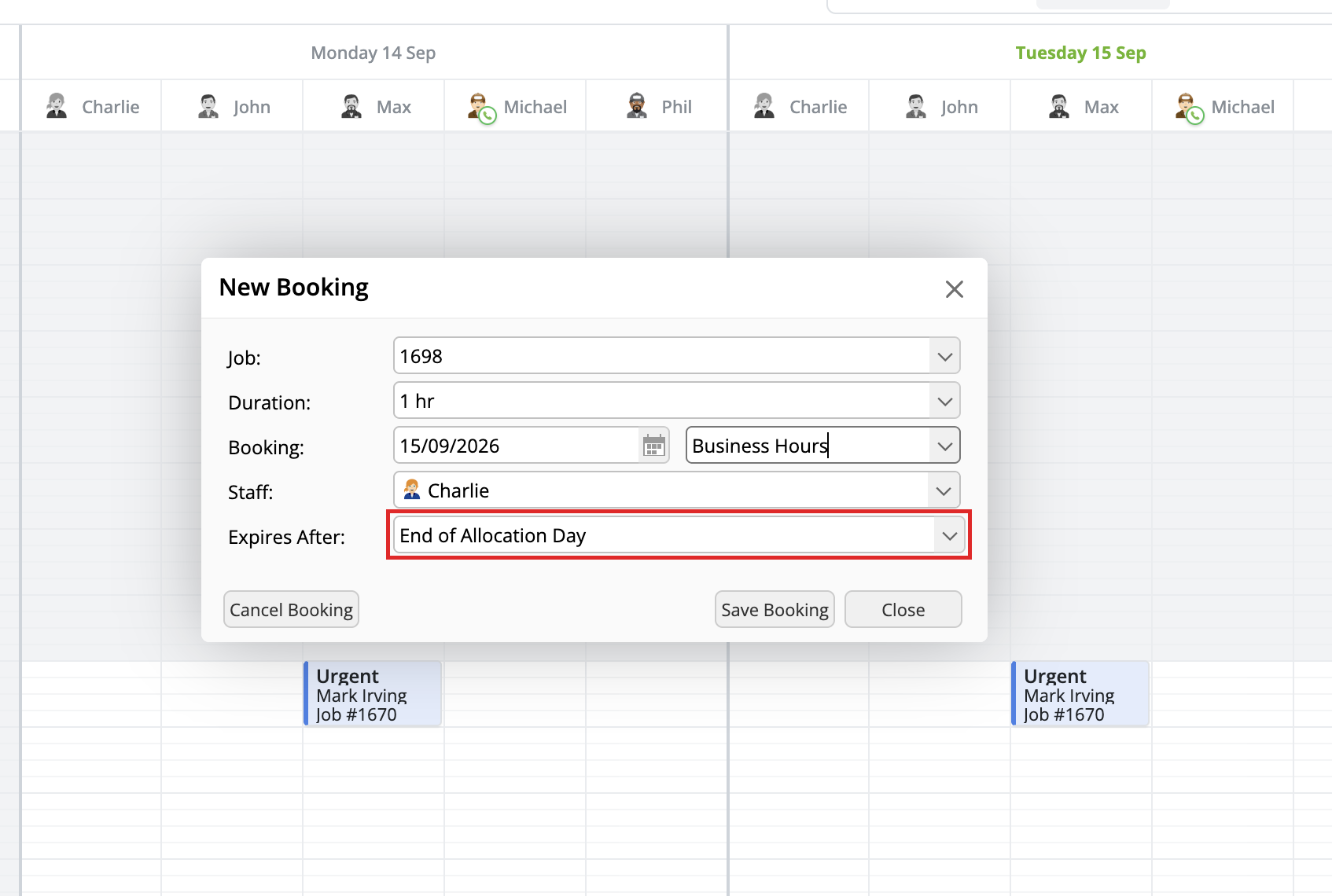The image size is (1332, 896).
Task: Click Michael's avatar under Monday 14 Sep
Action: tap(480, 108)
